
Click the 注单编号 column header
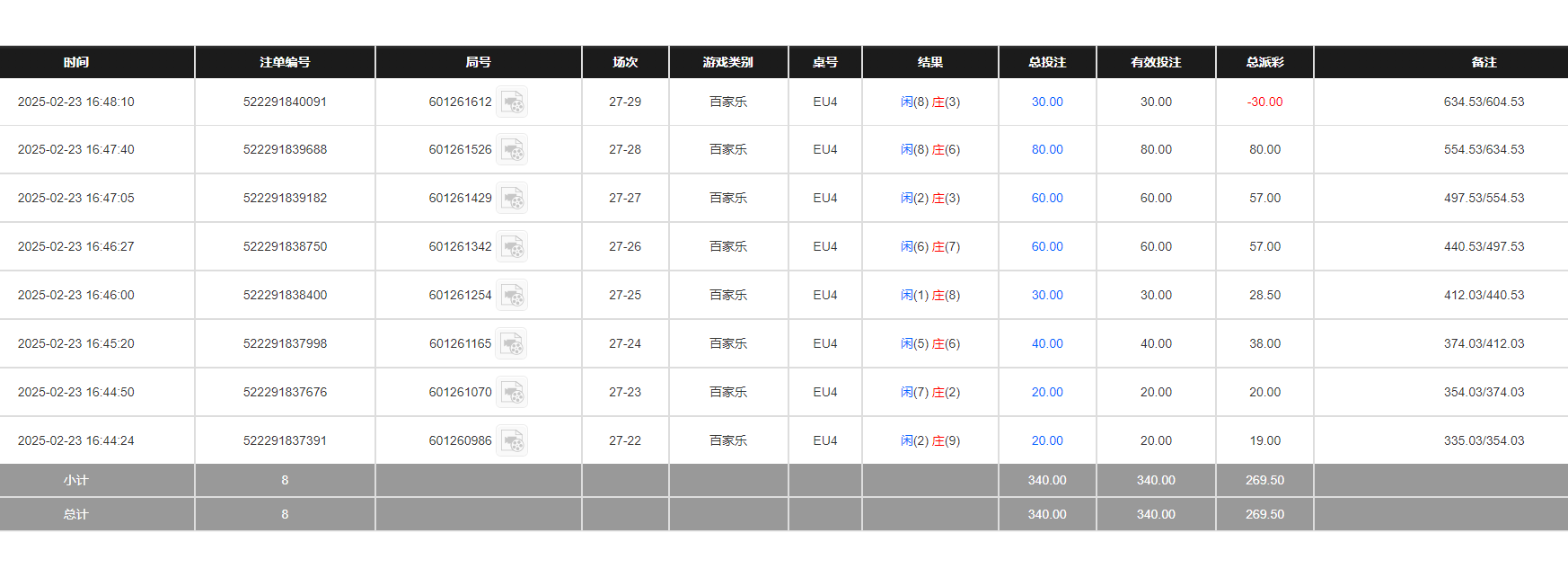point(285,62)
